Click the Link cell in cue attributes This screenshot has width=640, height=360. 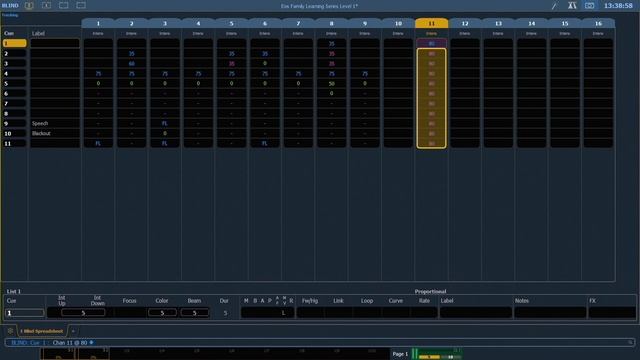(338, 313)
